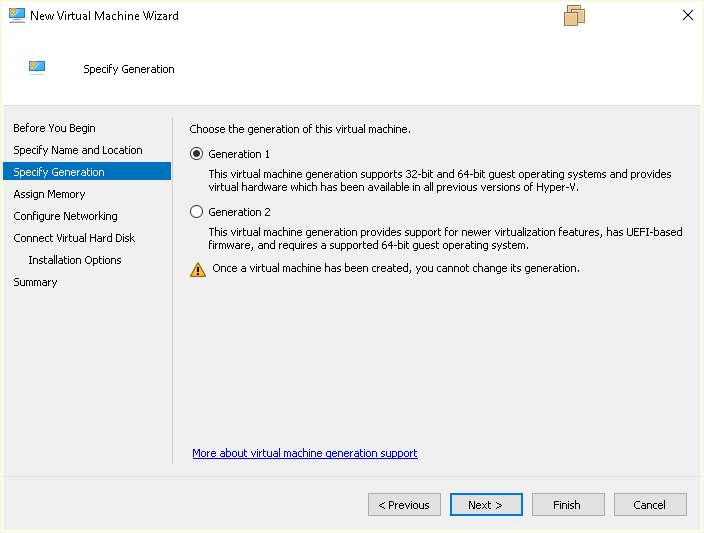Close the wizard window with X

click(687, 16)
